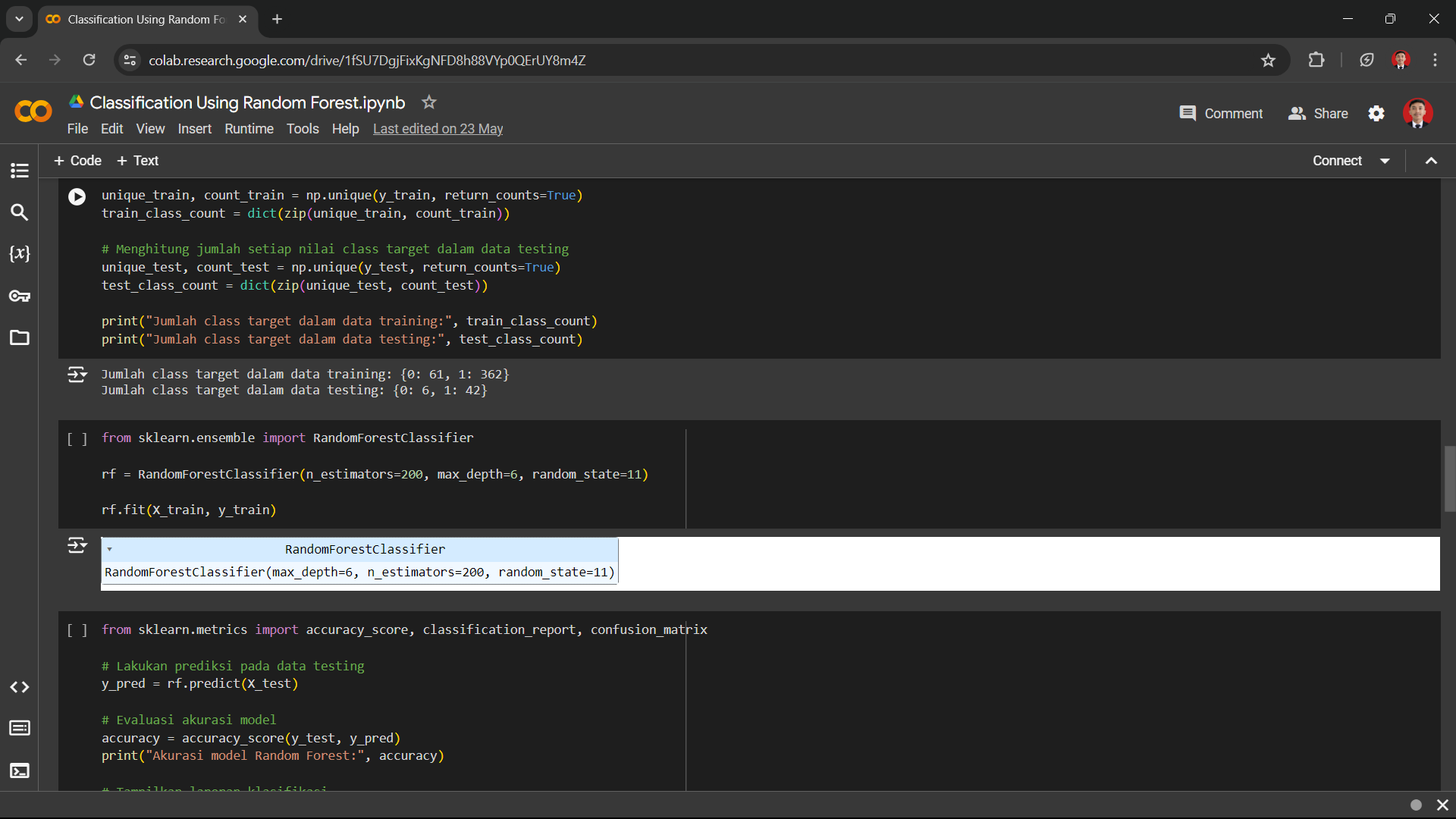Viewport: 1456px width, 819px height.
Task: Open the Secrets key panel
Action: (x=20, y=296)
